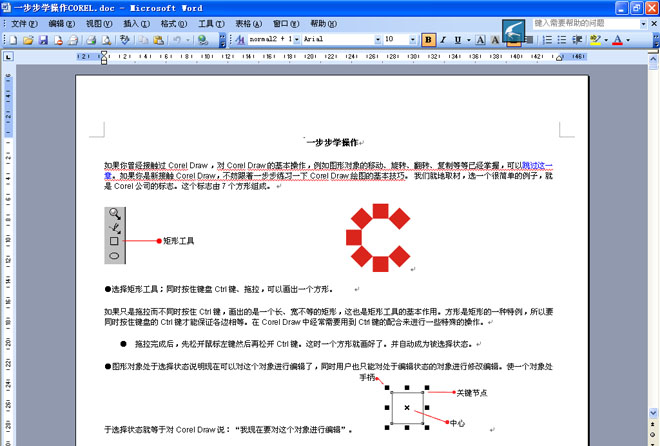Open a file with the Open folder icon
Image resolution: width=660 pixels, height=446 pixels.
[x=28, y=40]
